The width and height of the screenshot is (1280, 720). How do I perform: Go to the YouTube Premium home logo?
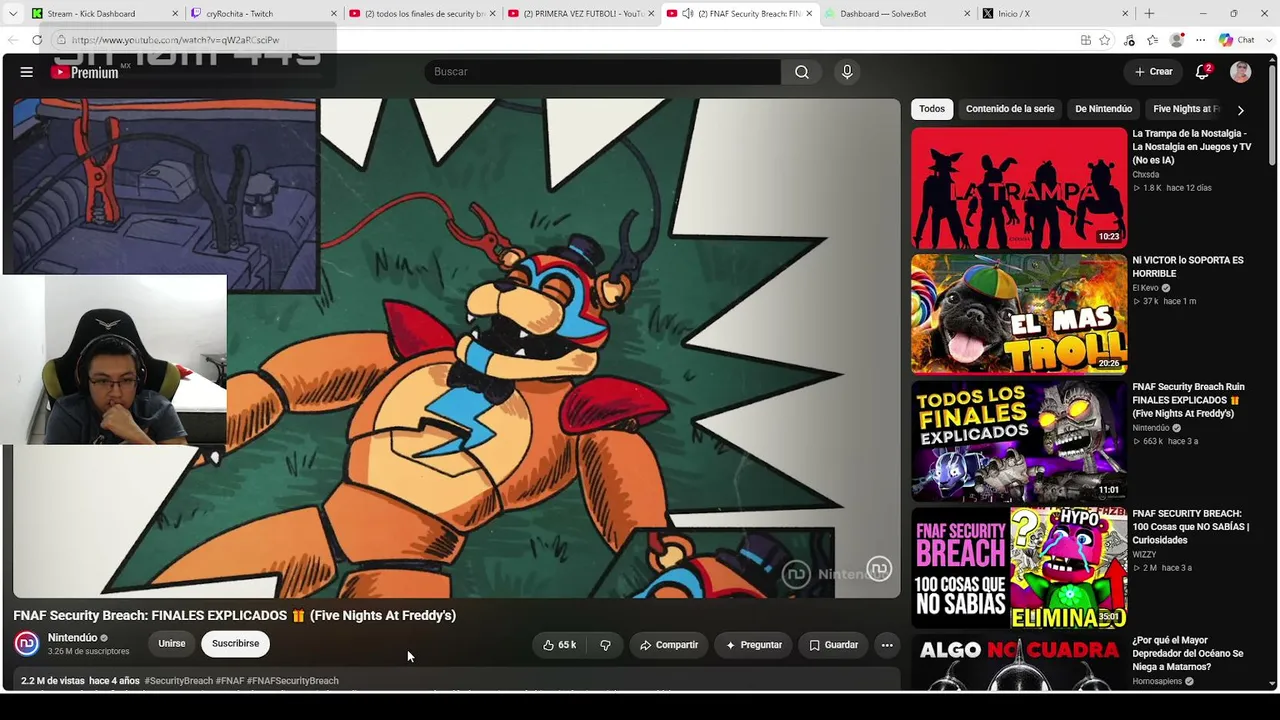85,72
